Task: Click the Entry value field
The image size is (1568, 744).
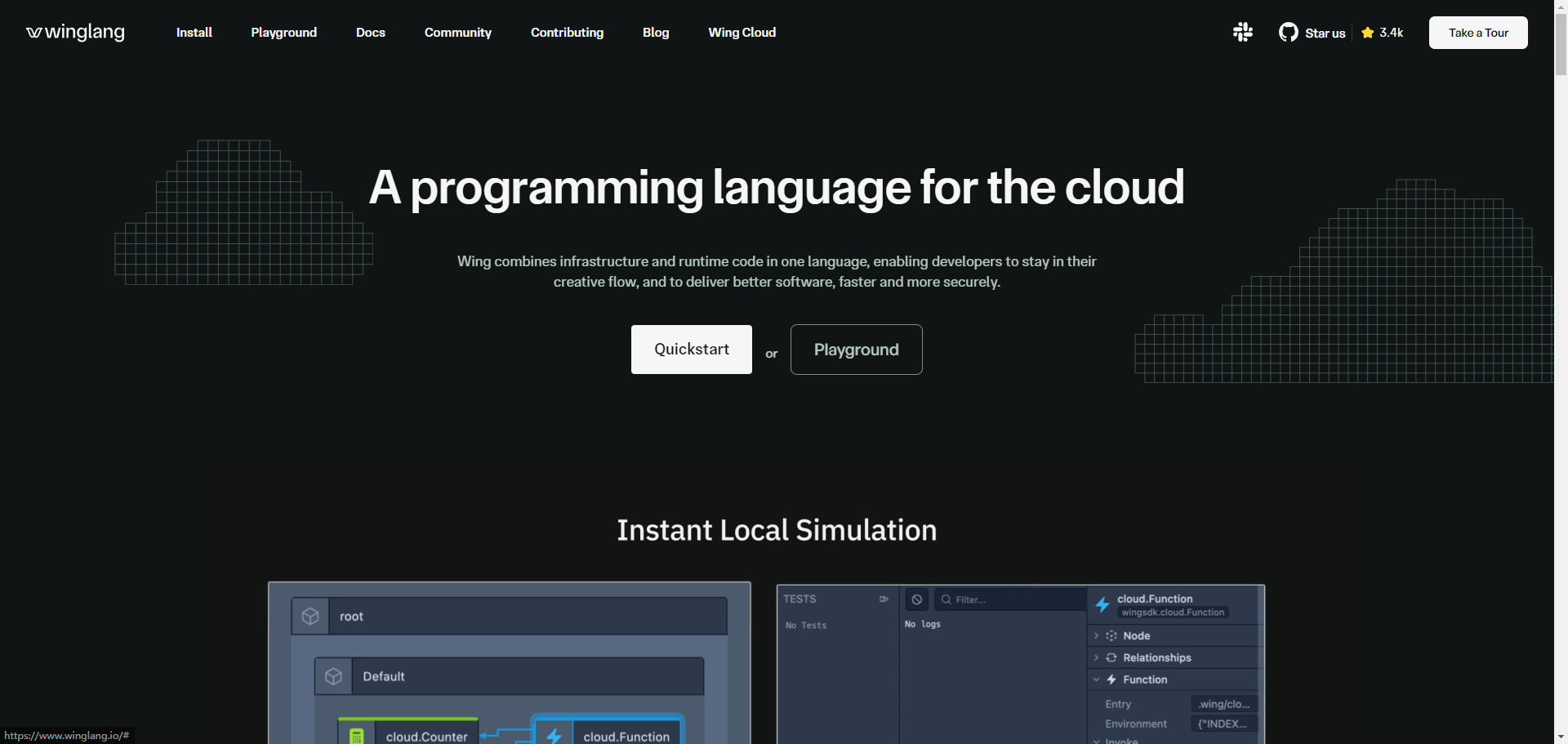Action: [x=1224, y=704]
